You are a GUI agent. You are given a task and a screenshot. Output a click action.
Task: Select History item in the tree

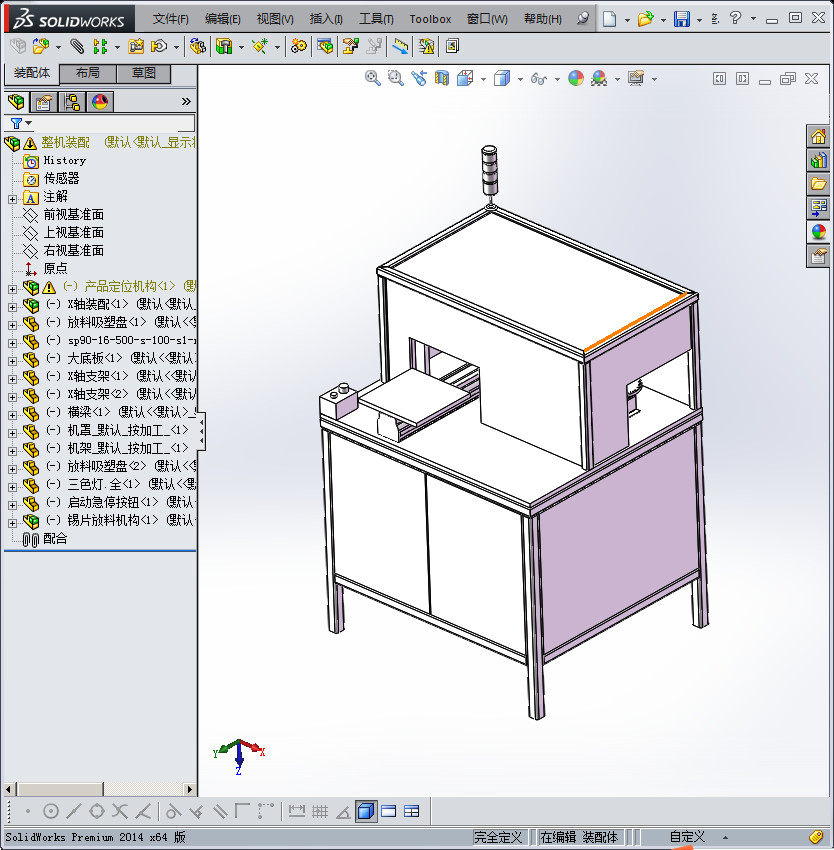click(65, 160)
